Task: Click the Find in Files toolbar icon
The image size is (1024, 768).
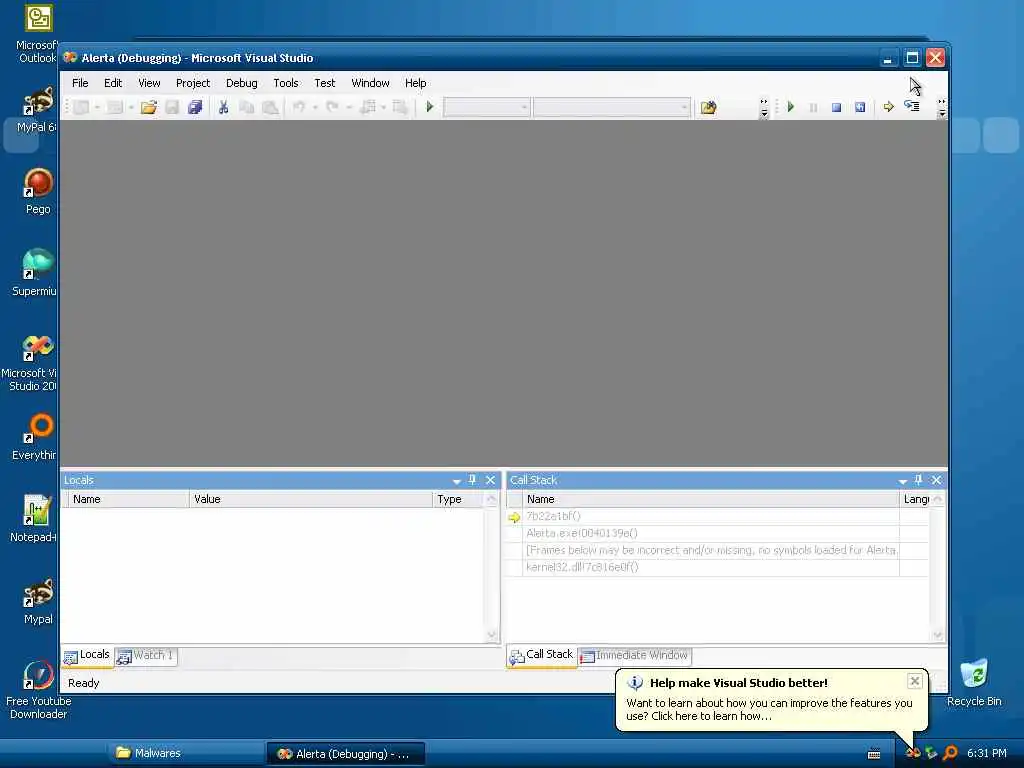Action: pos(709,108)
